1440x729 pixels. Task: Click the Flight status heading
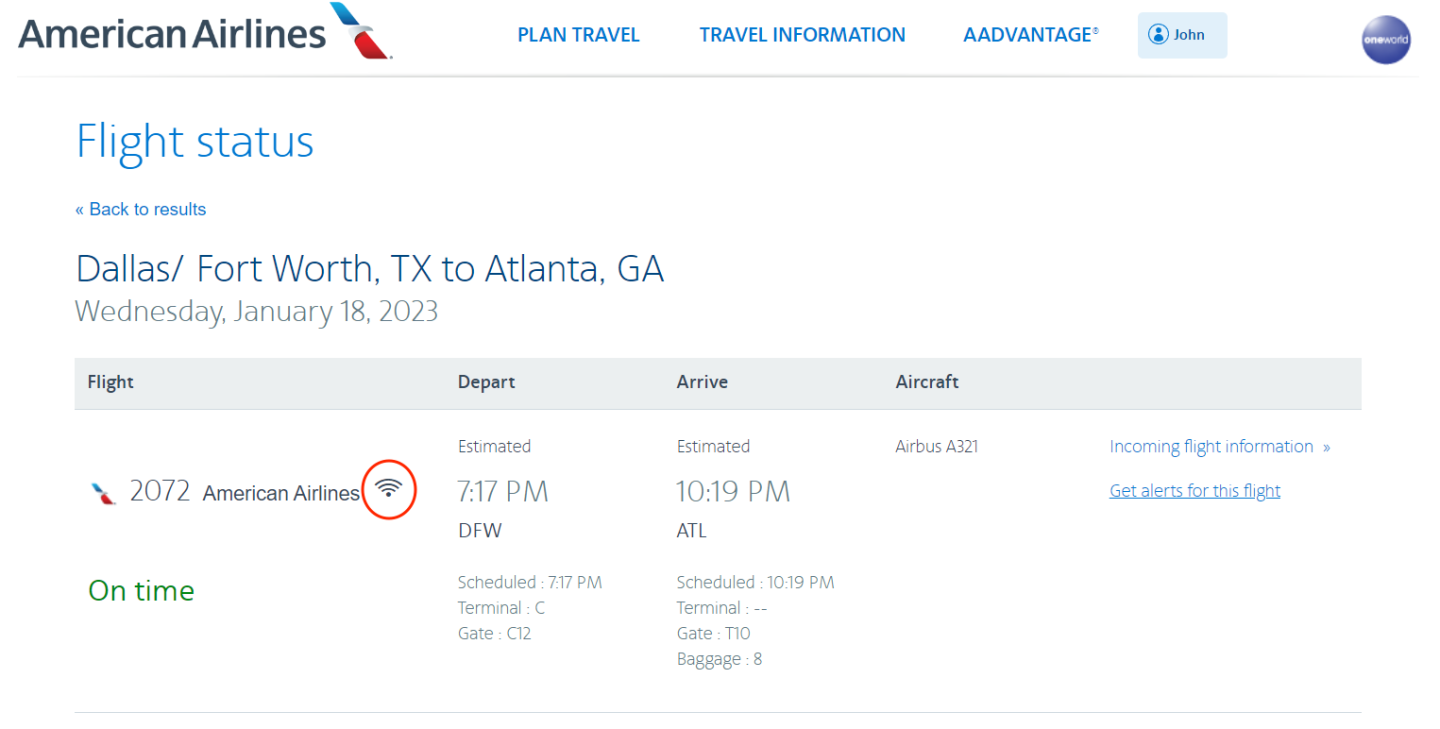195,141
